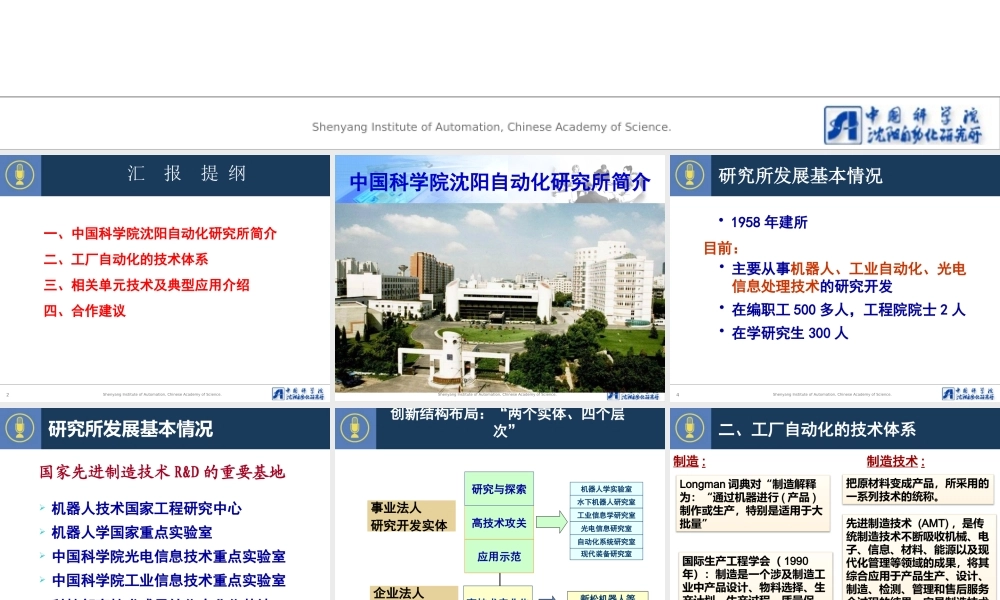Open the 中国科学院沈阳自动化研究所简介 photo slide

[500, 278]
